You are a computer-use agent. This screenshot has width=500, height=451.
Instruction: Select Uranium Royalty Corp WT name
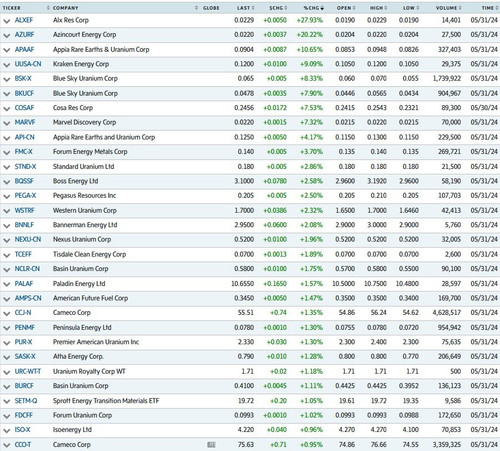pos(89,371)
